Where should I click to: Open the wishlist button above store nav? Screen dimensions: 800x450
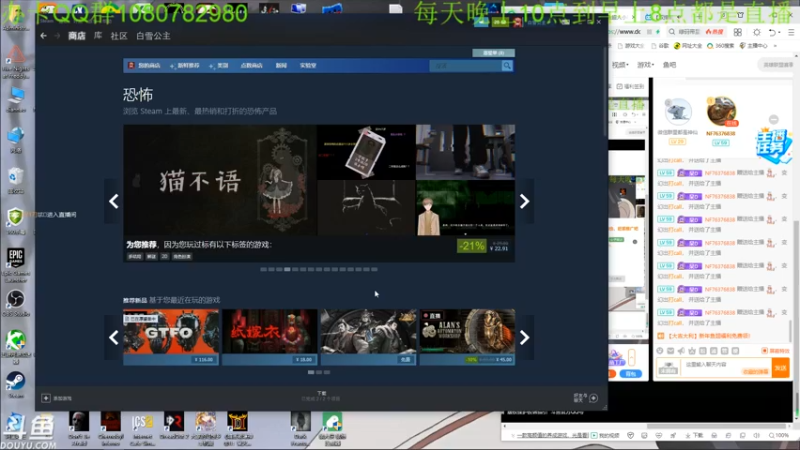[x=493, y=53]
